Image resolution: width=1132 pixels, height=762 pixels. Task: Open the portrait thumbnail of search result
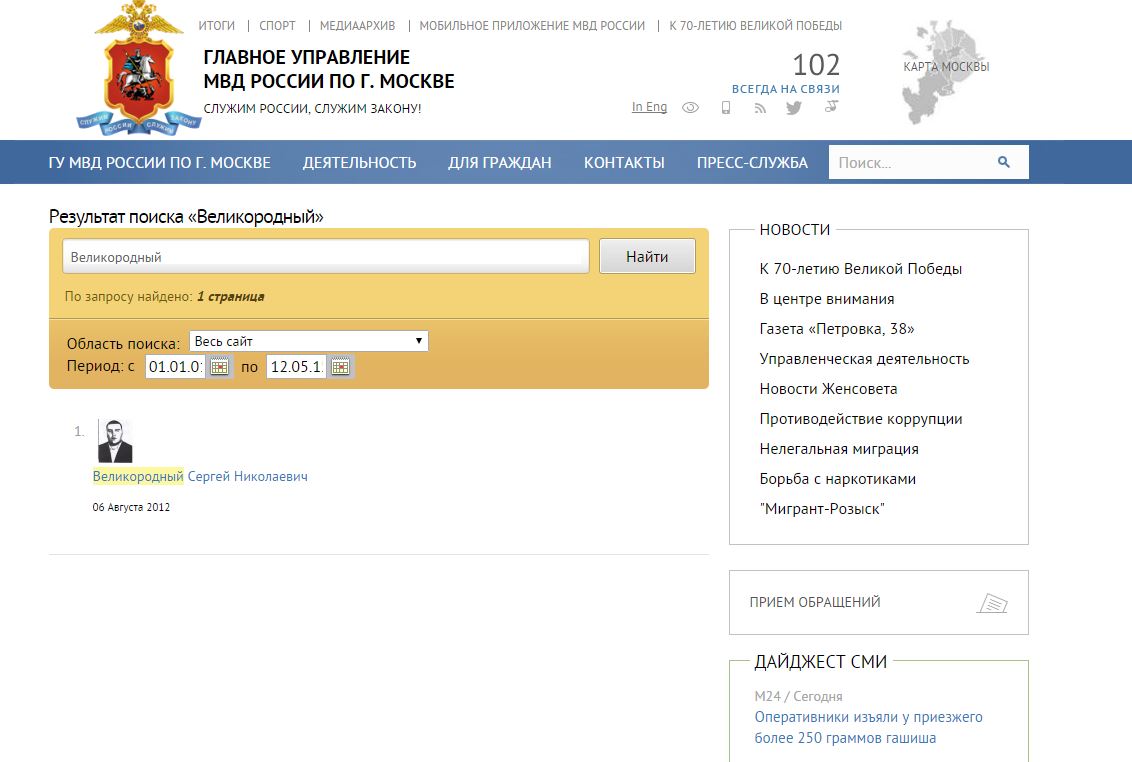coord(116,441)
